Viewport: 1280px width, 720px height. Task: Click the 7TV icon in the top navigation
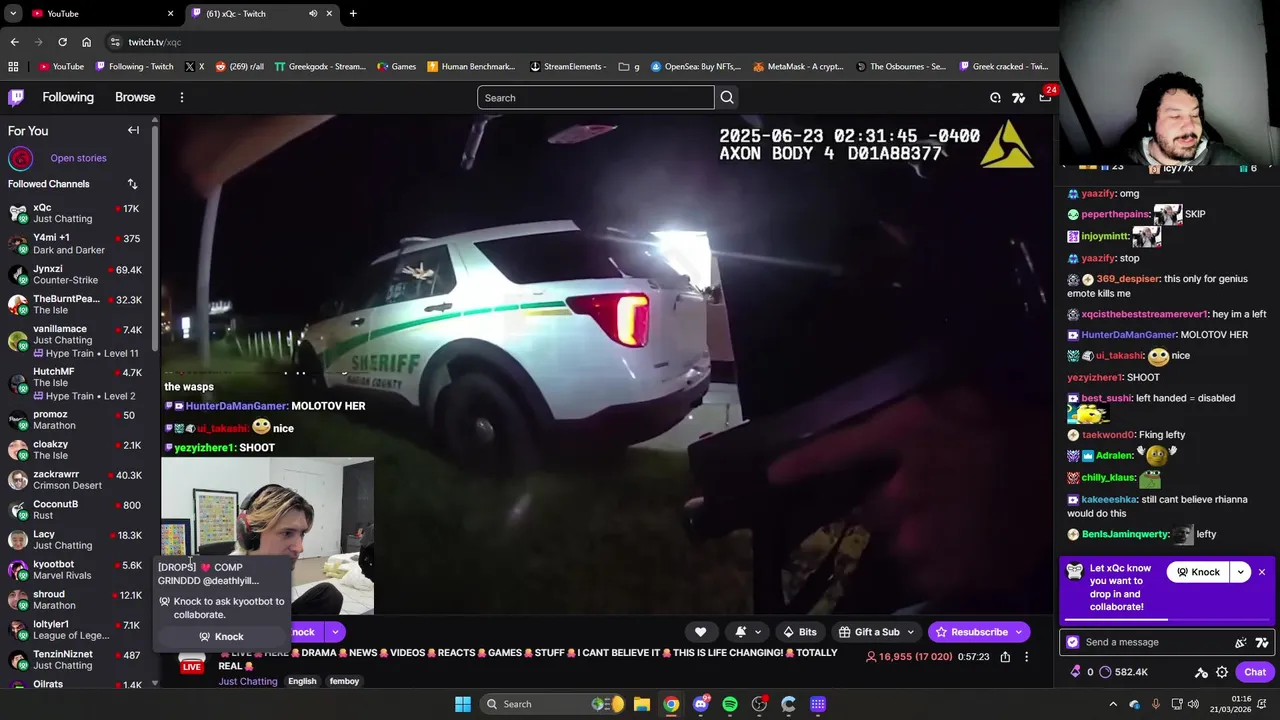pos(1018,98)
